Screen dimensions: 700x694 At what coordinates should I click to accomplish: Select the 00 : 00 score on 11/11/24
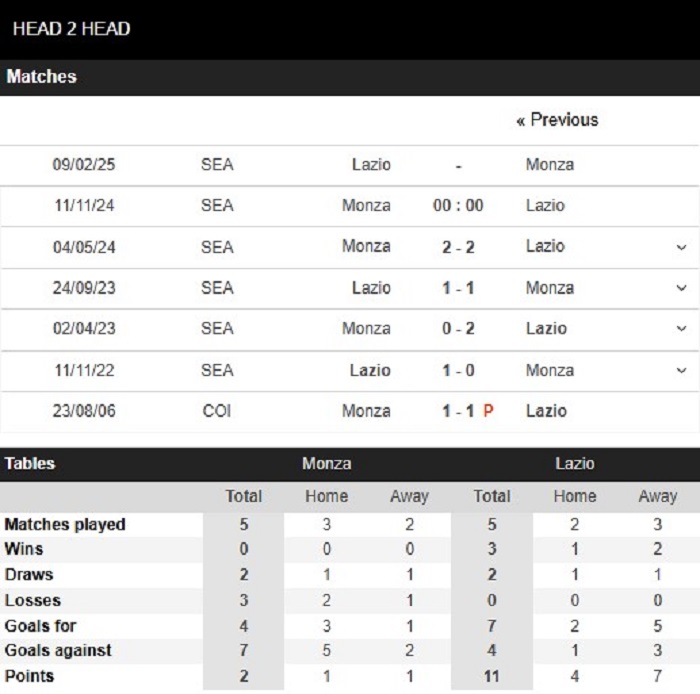pos(458,206)
